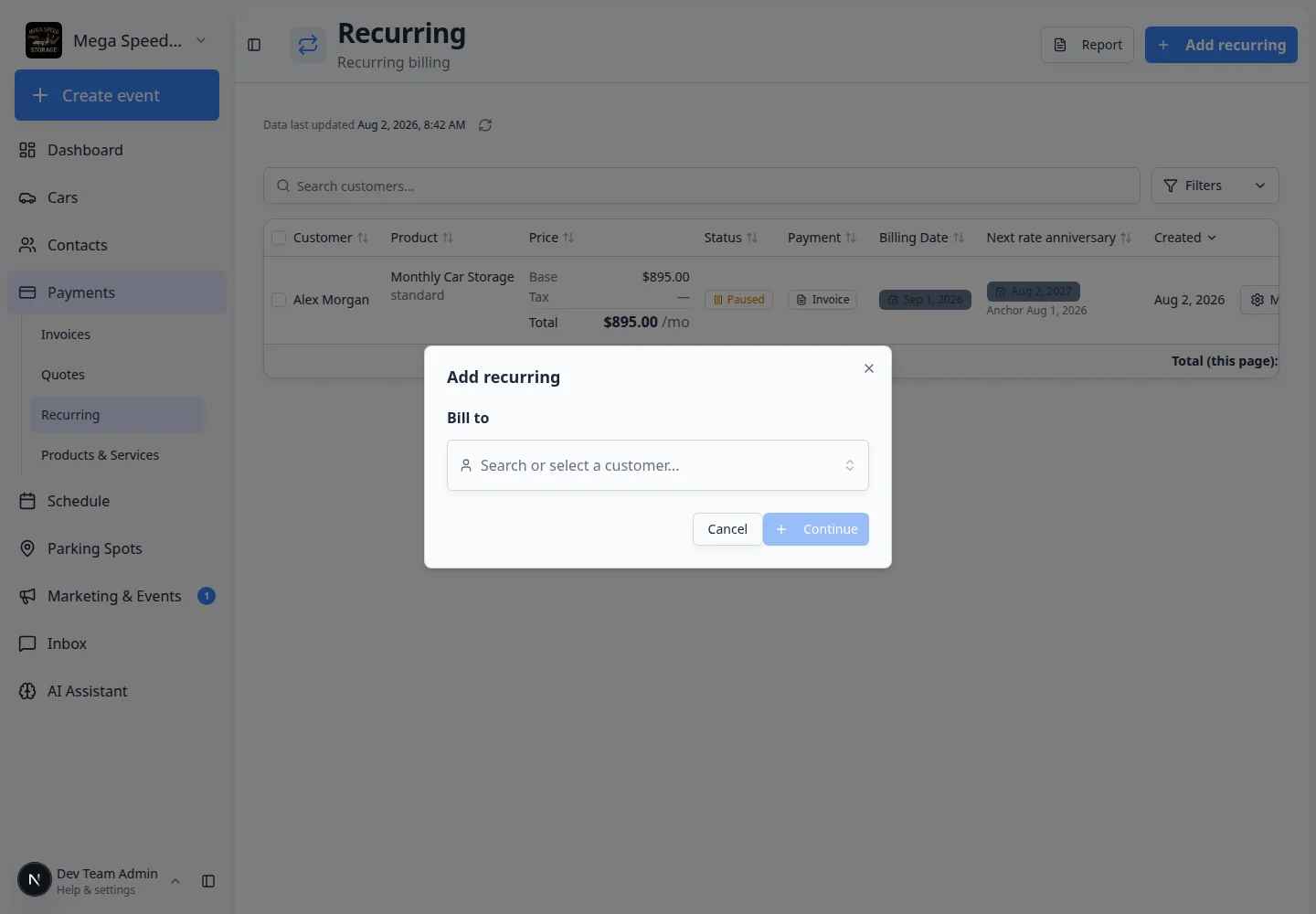Click the Invoice payment badge
Image resolution: width=1316 pixels, height=914 pixels.
[x=822, y=300]
